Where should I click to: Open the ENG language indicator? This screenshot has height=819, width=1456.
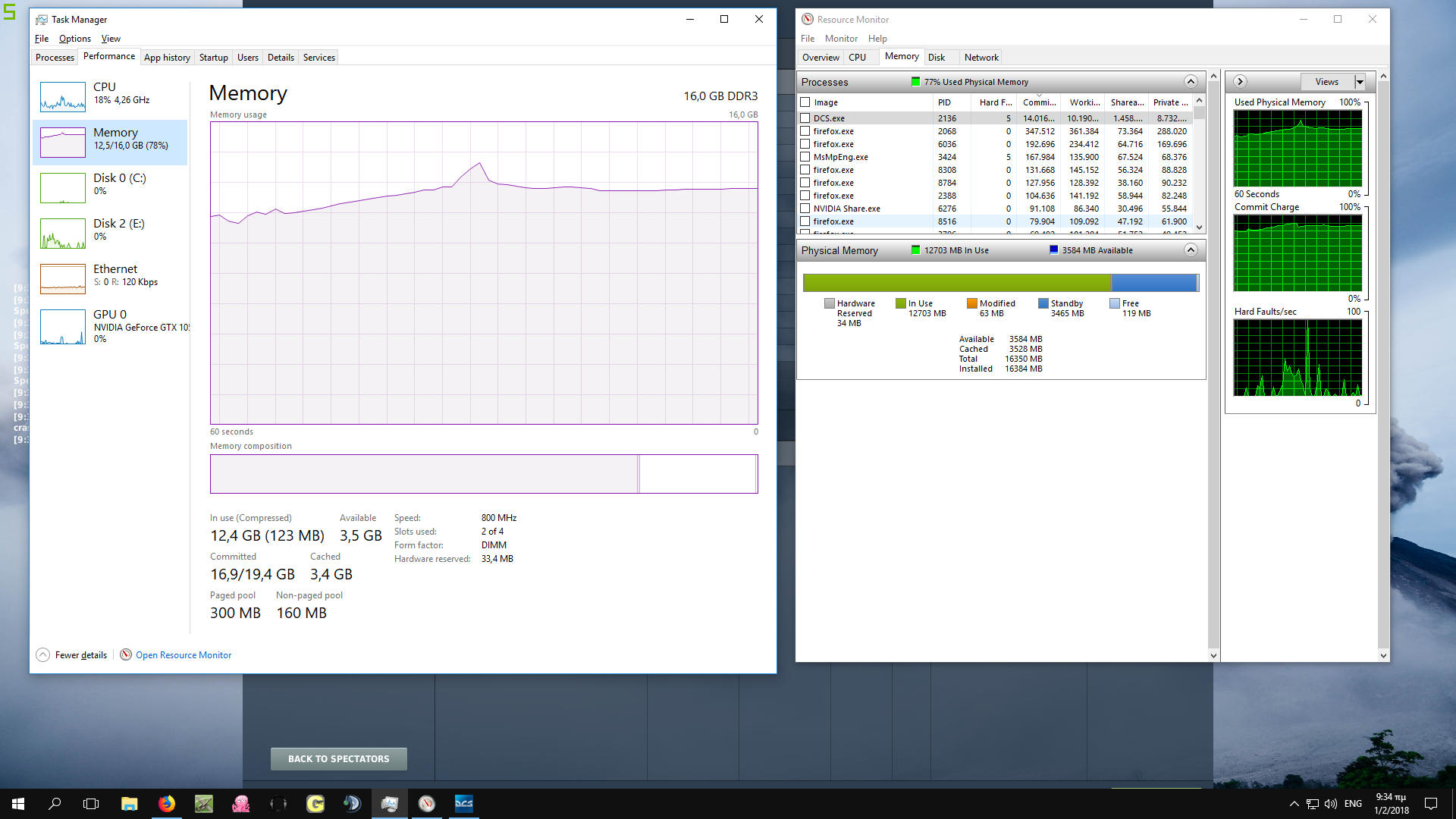click(x=1353, y=804)
